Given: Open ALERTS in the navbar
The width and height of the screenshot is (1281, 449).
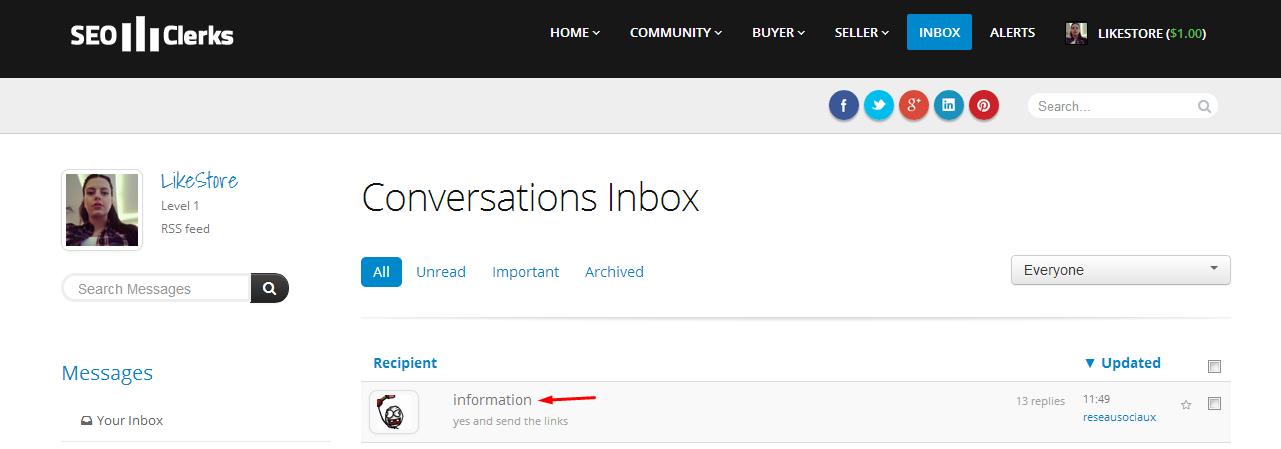Looking at the screenshot, I should point(1012,33).
